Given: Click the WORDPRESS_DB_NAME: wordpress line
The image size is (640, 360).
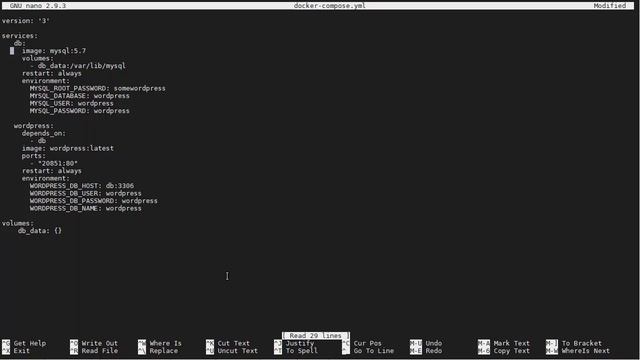Looking at the screenshot, I should click(x=86, y=209).
